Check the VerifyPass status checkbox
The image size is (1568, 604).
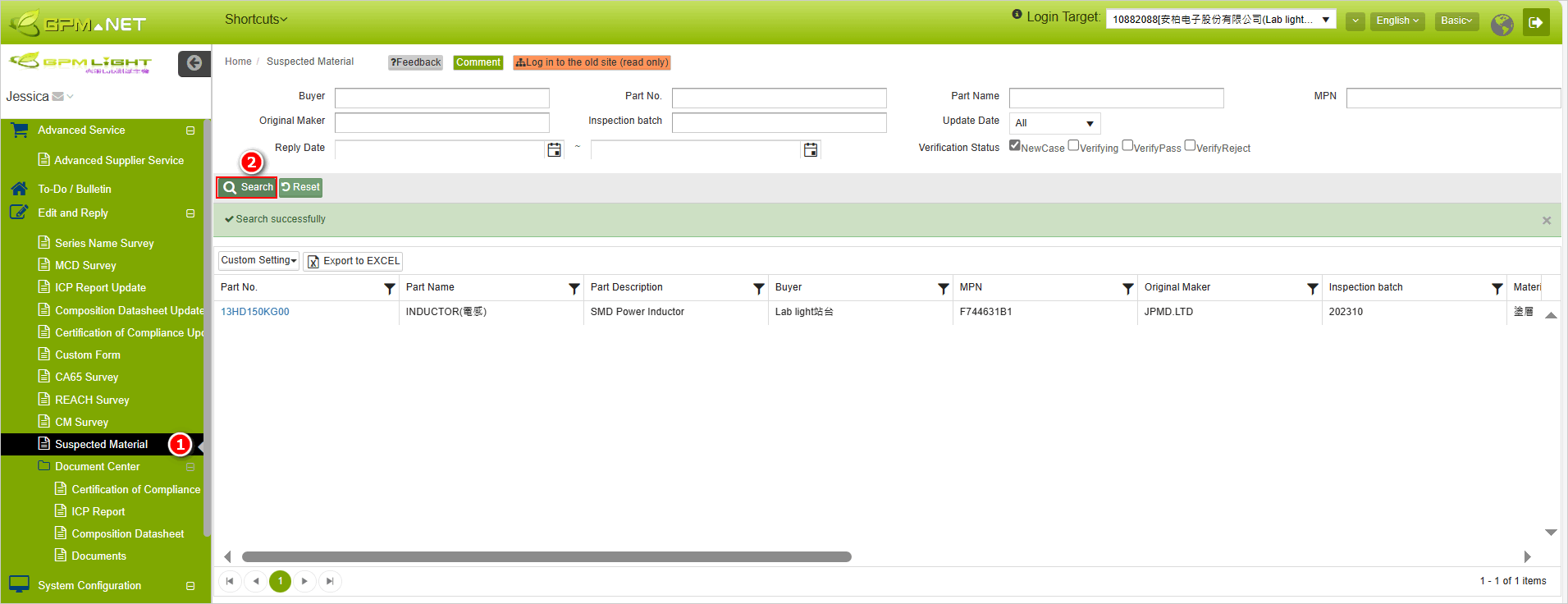point(1127,145)
